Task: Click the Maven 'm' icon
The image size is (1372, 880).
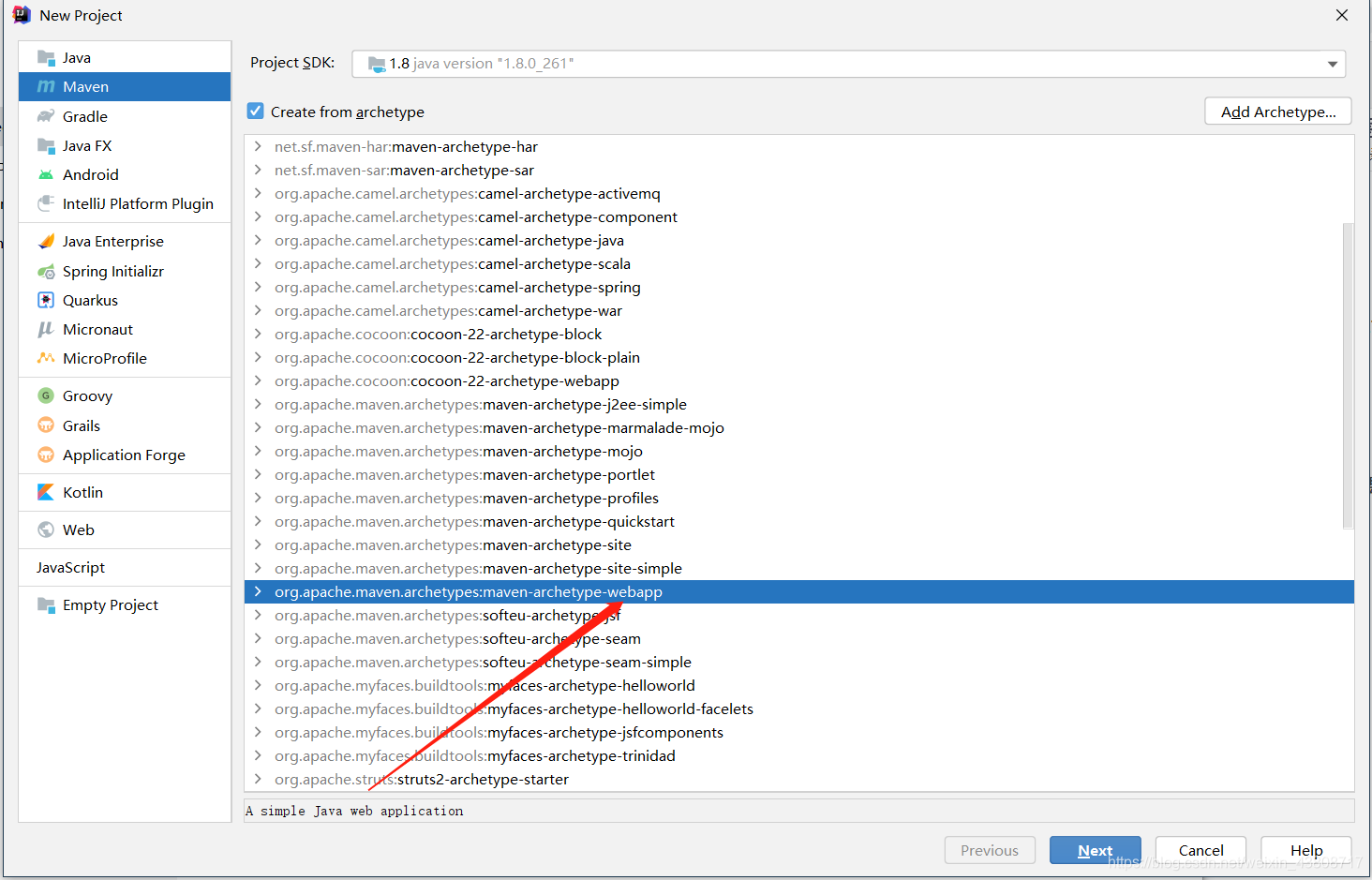Action: (x=46, y=87)
